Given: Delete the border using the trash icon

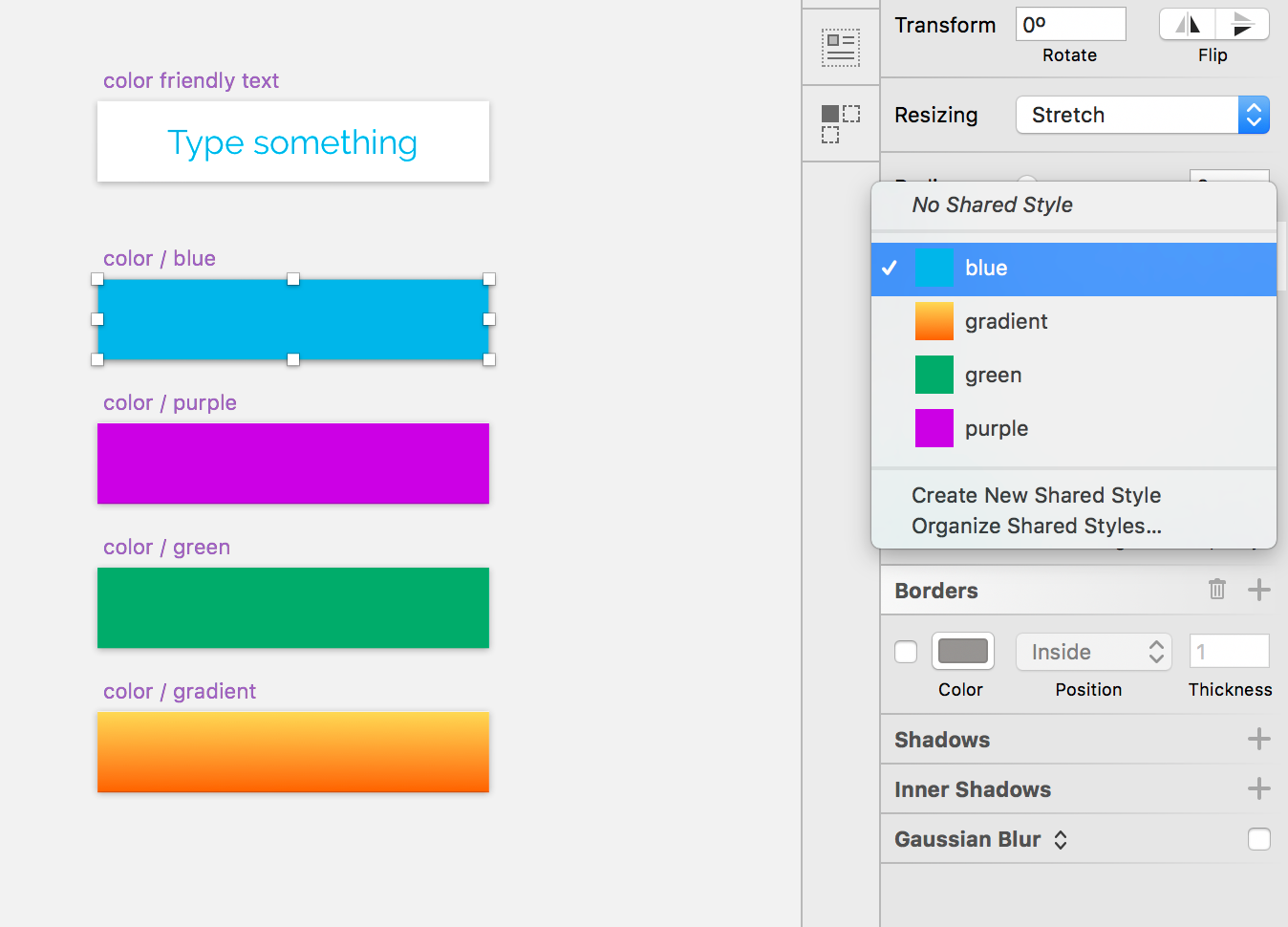Looking at the screenshot, I should (x=1216, y=590).
